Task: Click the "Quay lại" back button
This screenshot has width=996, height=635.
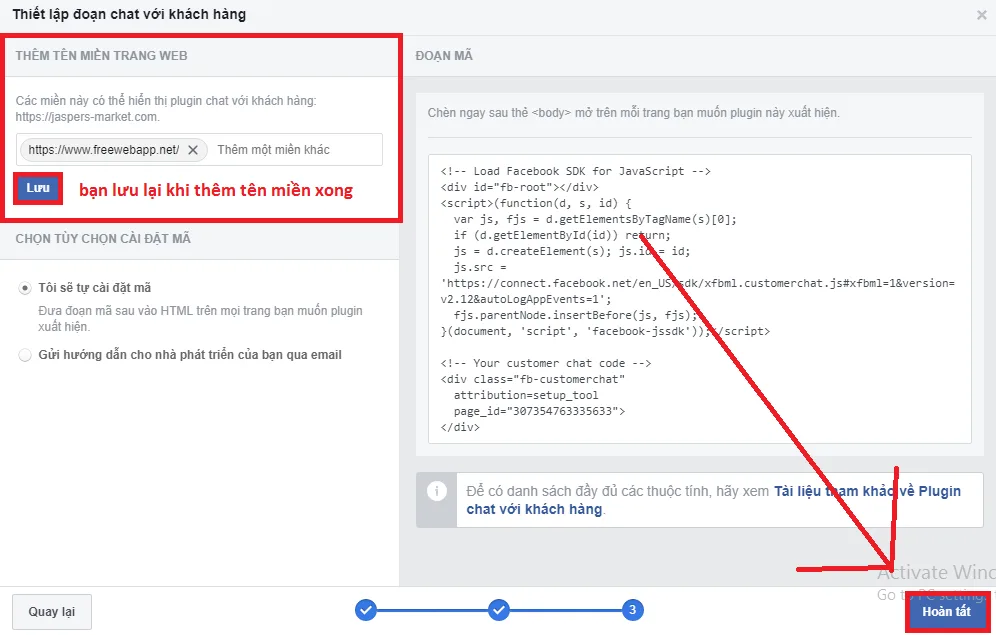Action: pyautogui.click(x=52, y=612)
